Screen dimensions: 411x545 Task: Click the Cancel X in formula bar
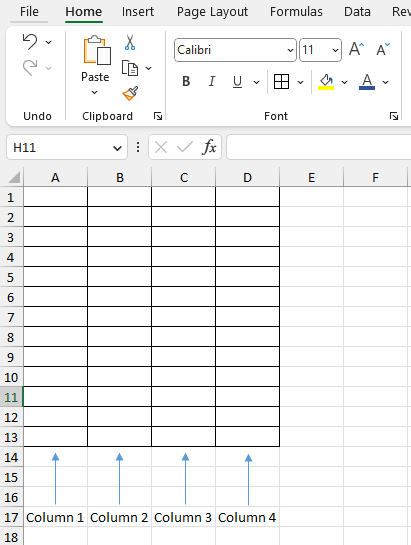[x=161, y=147]
